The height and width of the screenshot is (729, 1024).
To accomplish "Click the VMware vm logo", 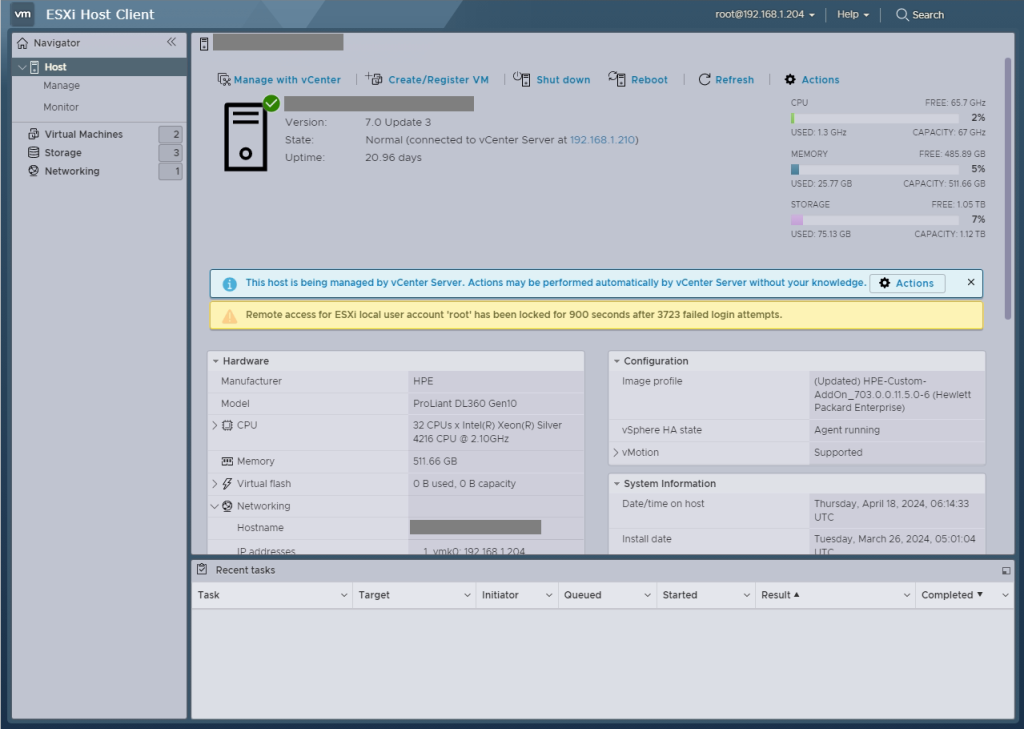I will coord(23,14).
